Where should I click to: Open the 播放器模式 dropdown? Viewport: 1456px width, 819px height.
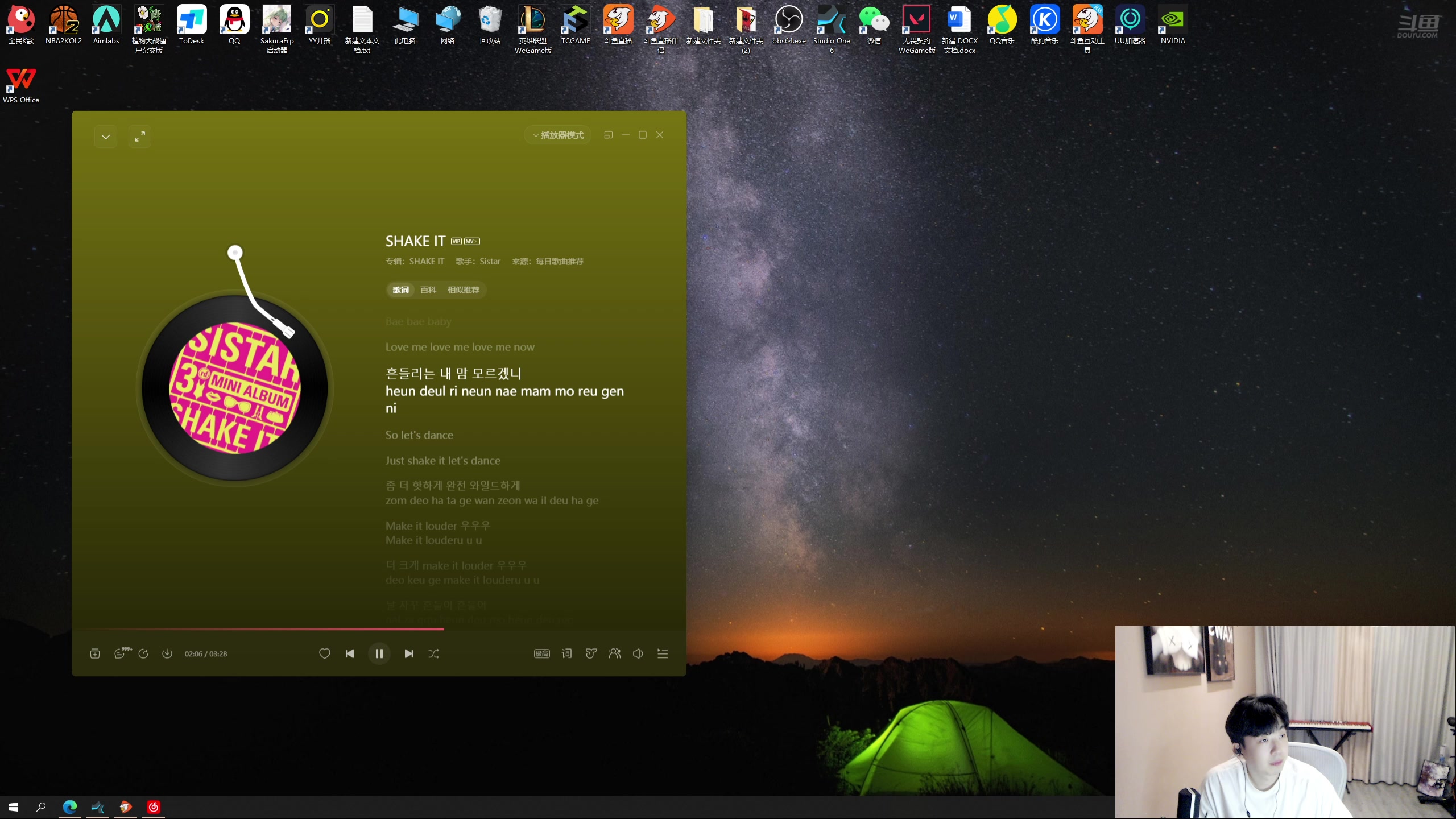pos(558,135)
